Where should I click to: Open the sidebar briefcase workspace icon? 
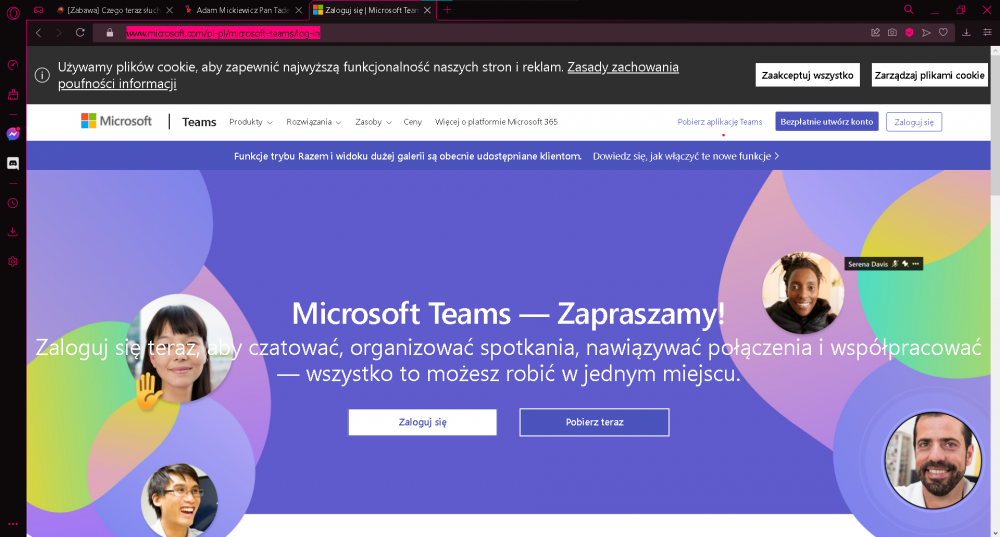(x=13, y=94)
